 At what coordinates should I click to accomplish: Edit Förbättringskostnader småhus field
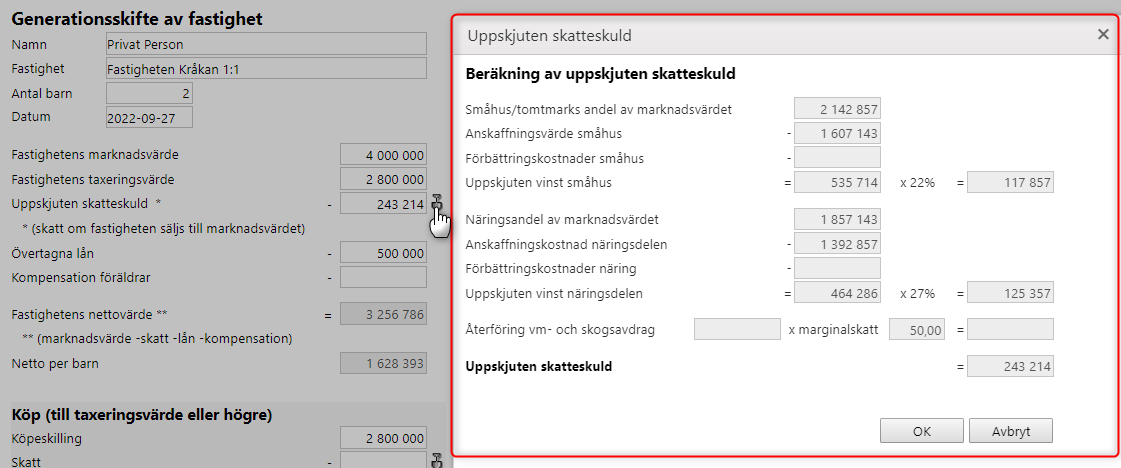pyautogui.click(x=837, y=157)
